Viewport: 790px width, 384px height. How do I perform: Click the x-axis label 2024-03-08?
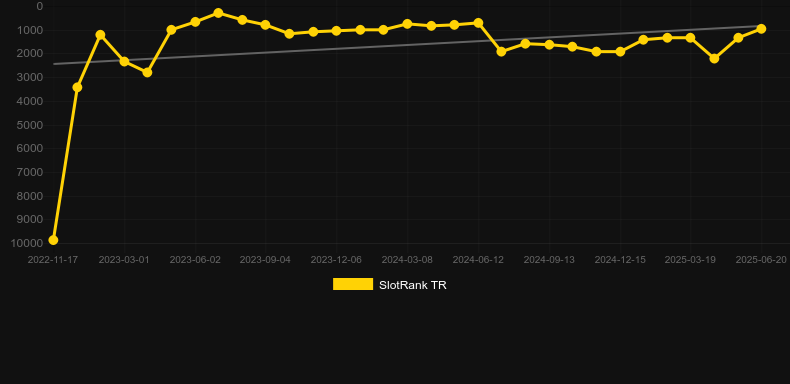[407, 260]
